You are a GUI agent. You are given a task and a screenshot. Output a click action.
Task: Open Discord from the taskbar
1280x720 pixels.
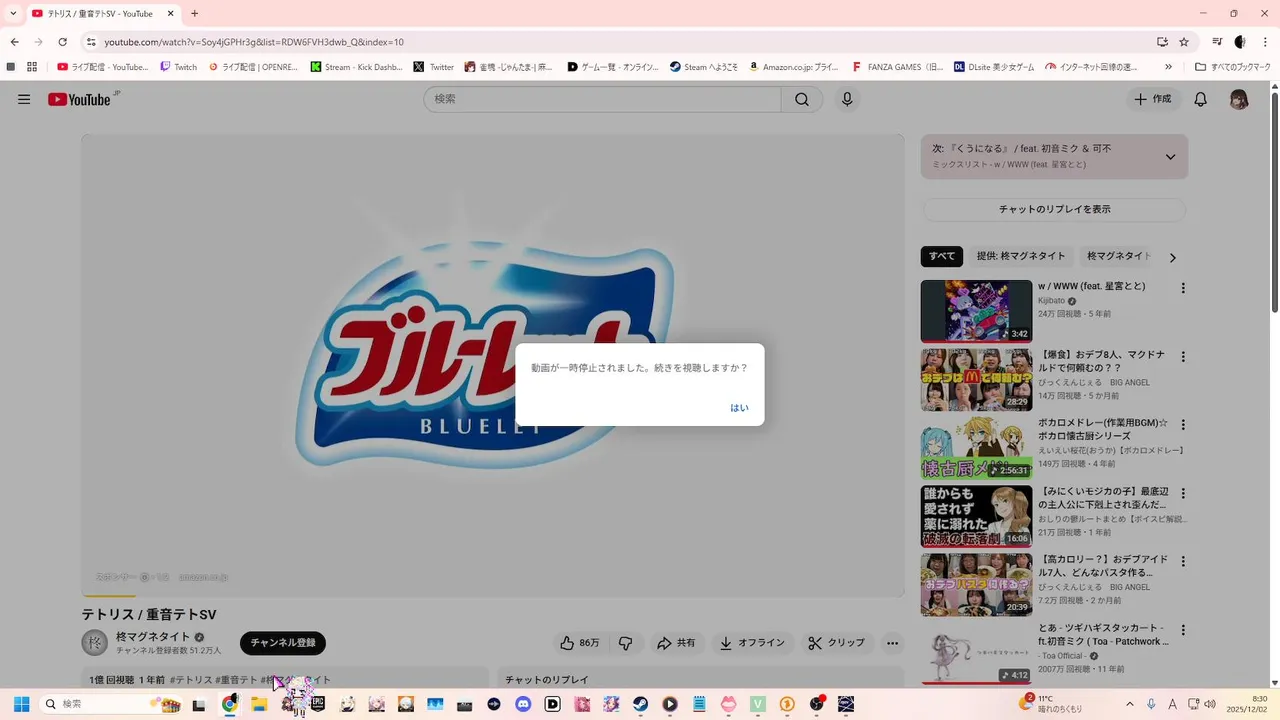point(523,704)
